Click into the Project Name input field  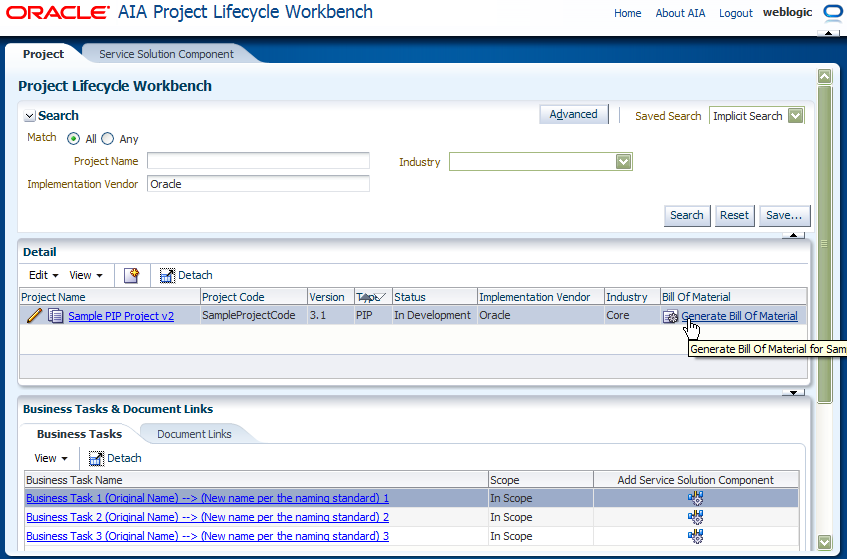258,161
